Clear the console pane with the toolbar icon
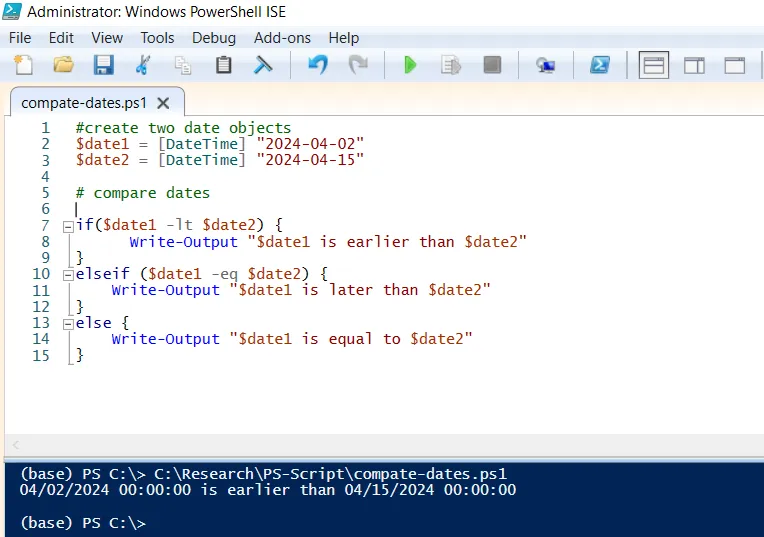The height and width of the screenshot is (537, 764). click(263, 66)
